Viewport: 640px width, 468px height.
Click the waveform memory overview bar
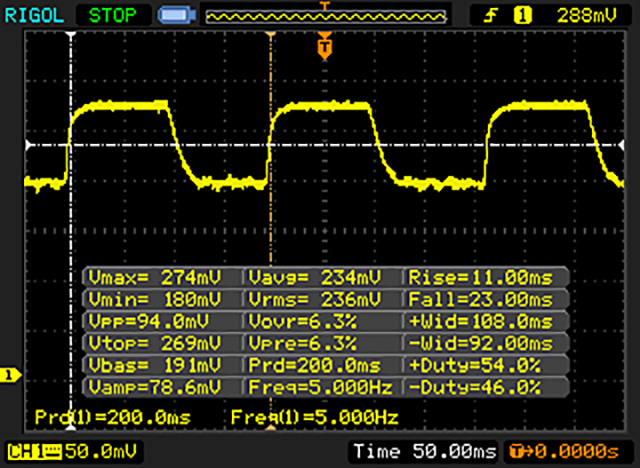tap(326, 17)
